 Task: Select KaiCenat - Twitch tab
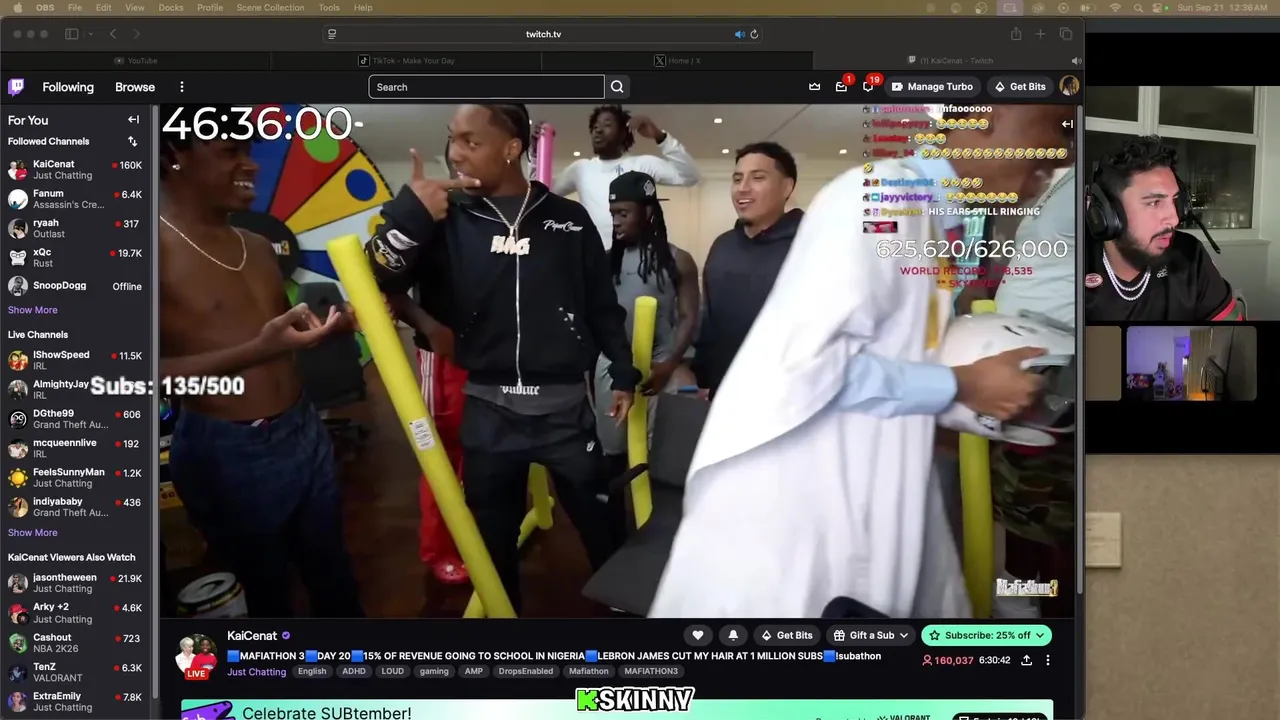(949, 61)
